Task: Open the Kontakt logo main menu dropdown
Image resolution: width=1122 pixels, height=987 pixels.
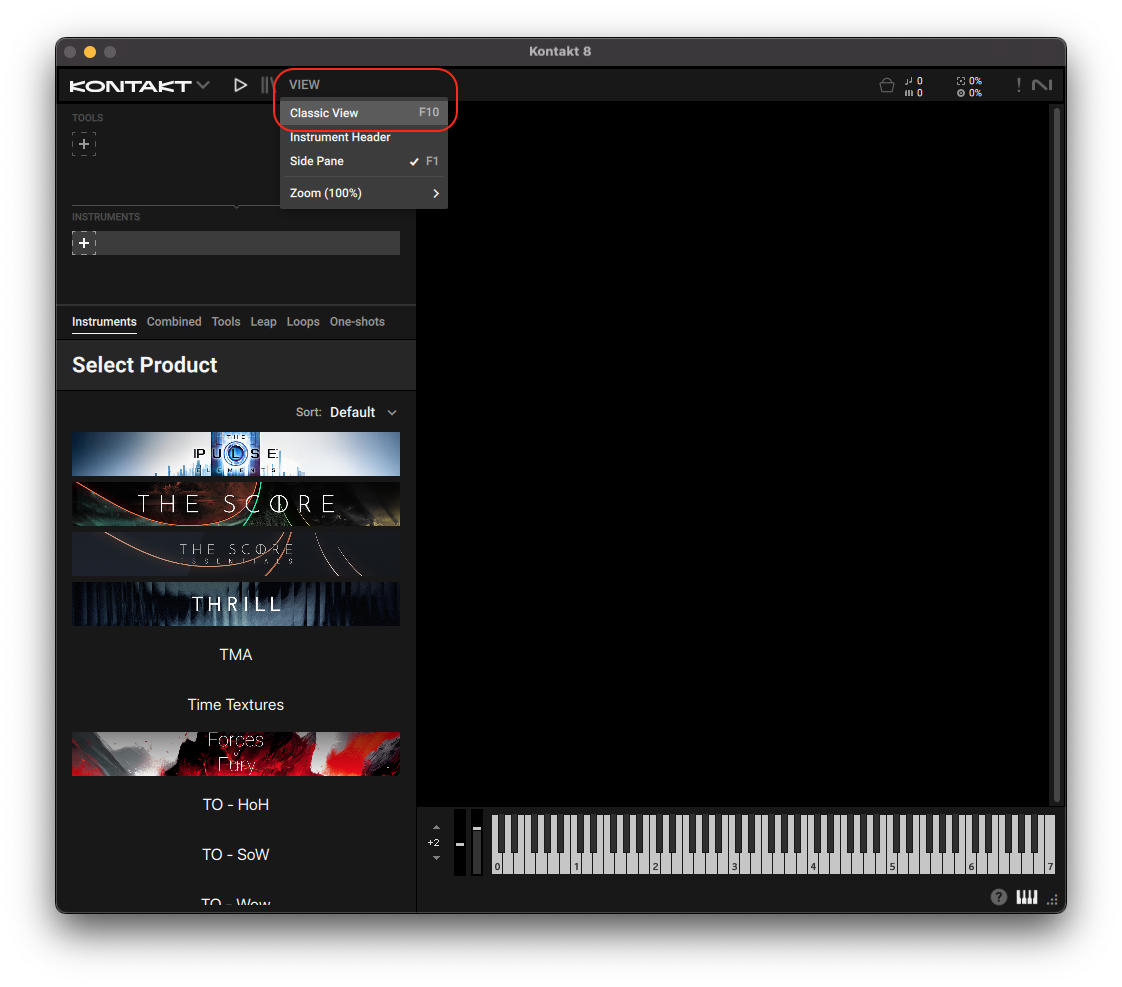Action: (x=139, y=86)
